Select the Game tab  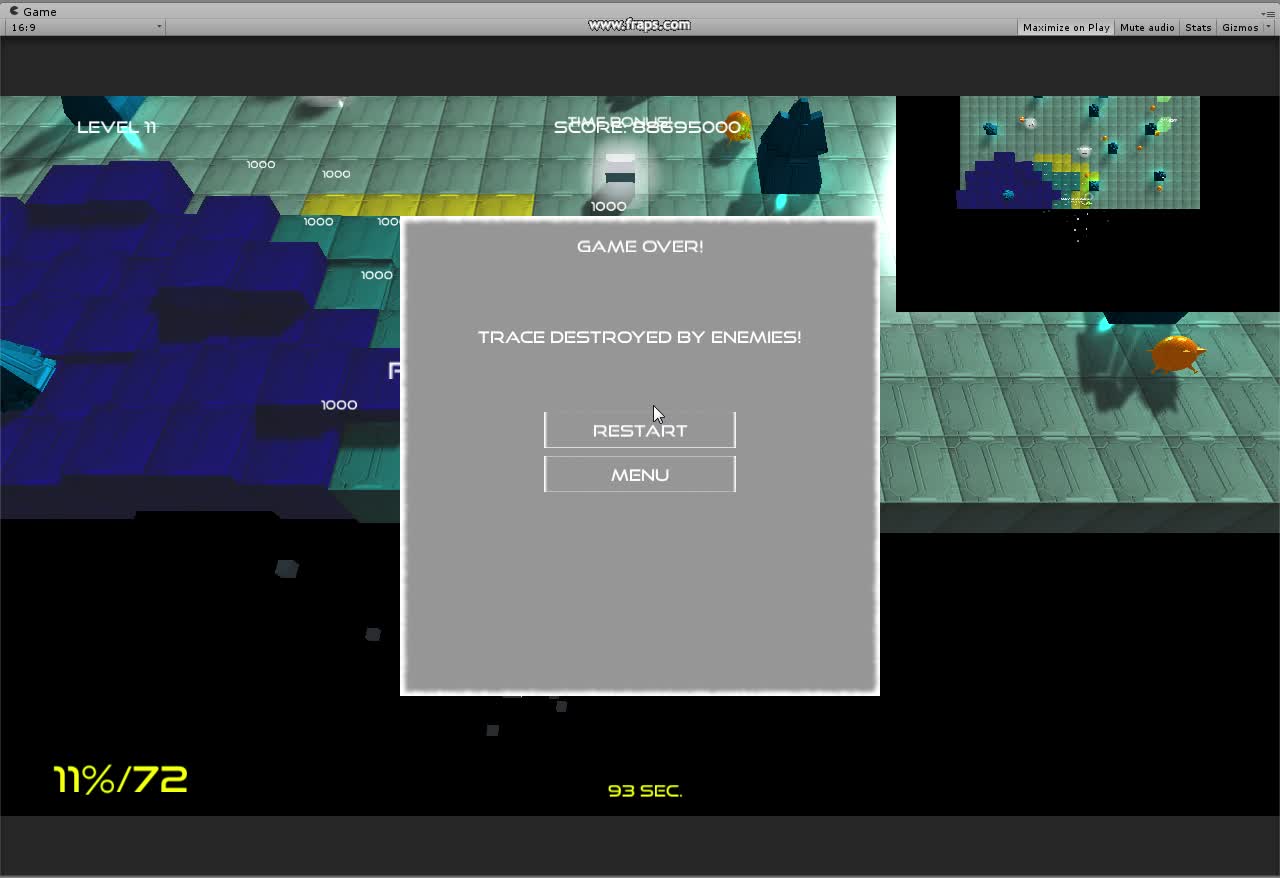33,11
